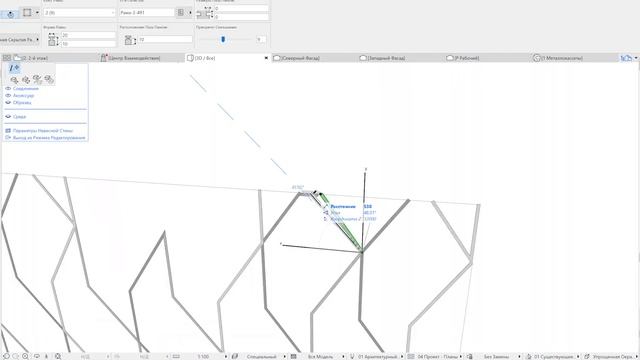Select the rectangular frame shape icon
This screenshot has width=640, height=360.
[27, 13]
